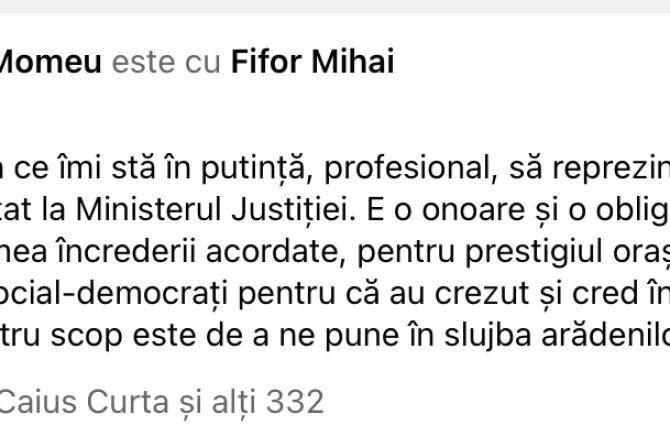Click the 'este cu' tag text
Image resolution: width=670 pixels, height=447 pixels.
(x=166, y=63)
